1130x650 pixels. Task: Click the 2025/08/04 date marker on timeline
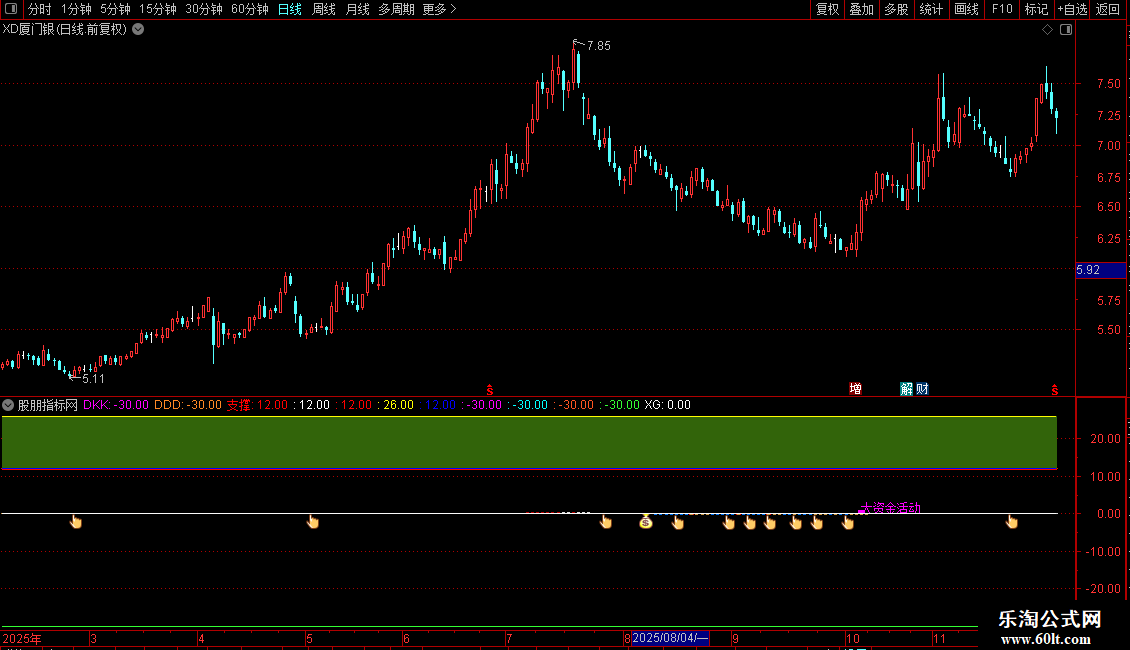pos(670,638)
